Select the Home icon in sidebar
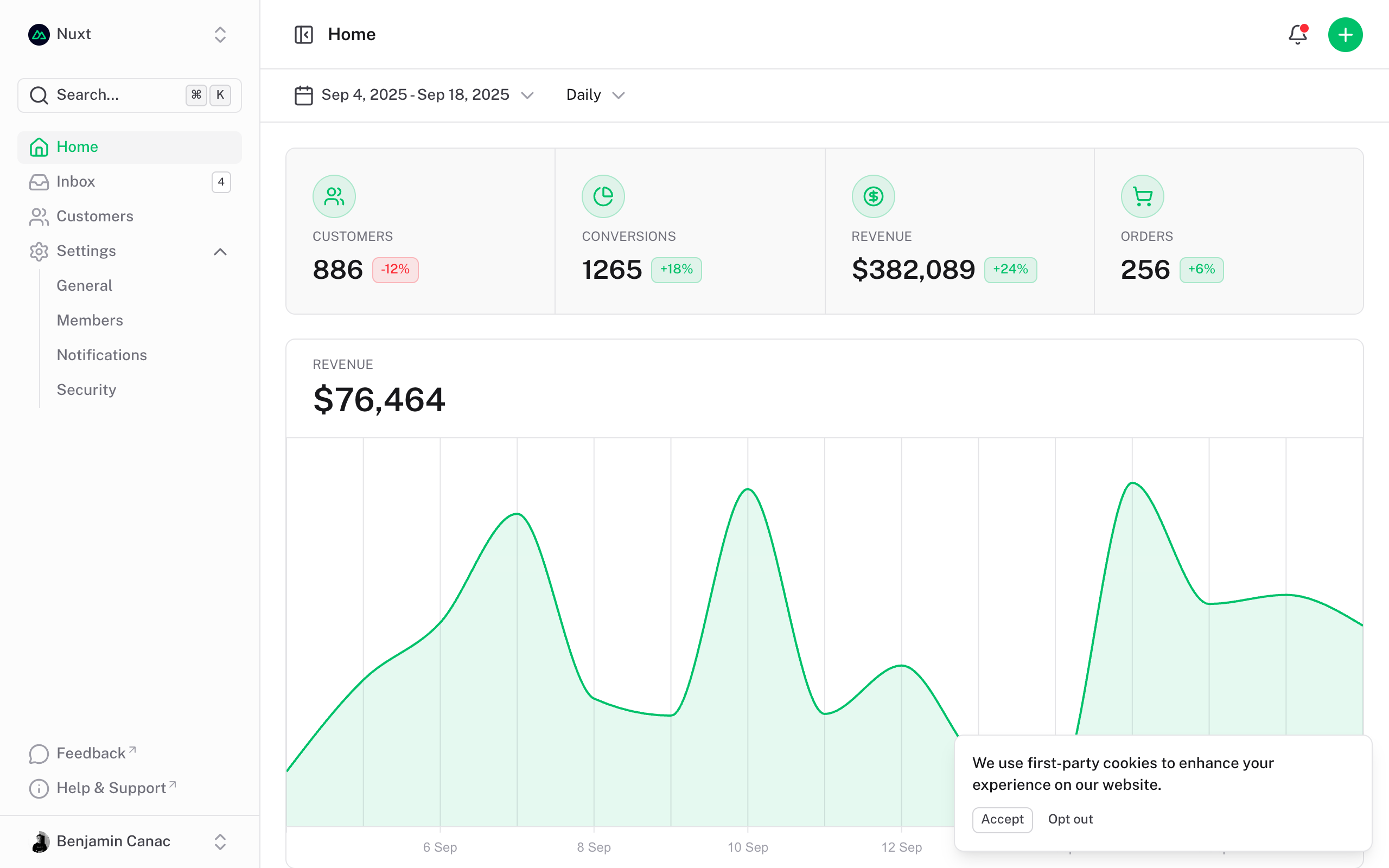 pos(39,147)
